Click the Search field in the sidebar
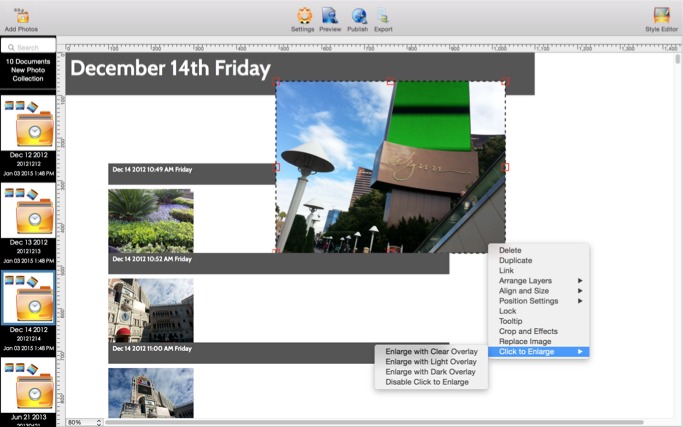 (28, 47)
